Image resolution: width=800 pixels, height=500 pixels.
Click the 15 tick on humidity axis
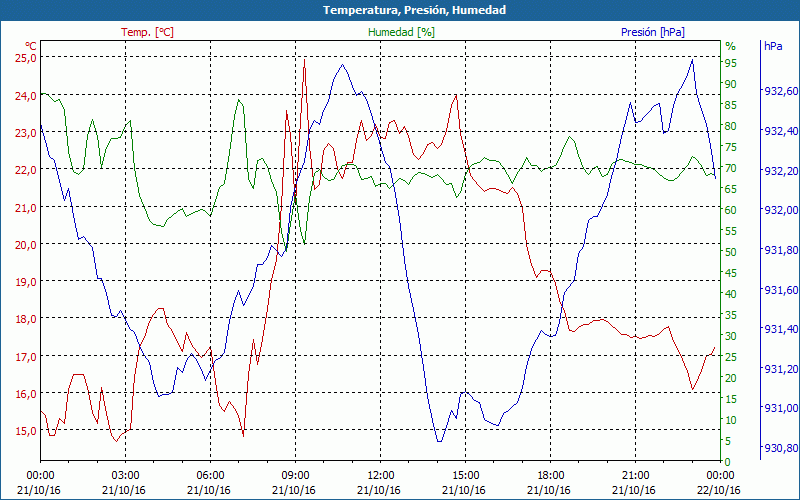click(731, 398)
